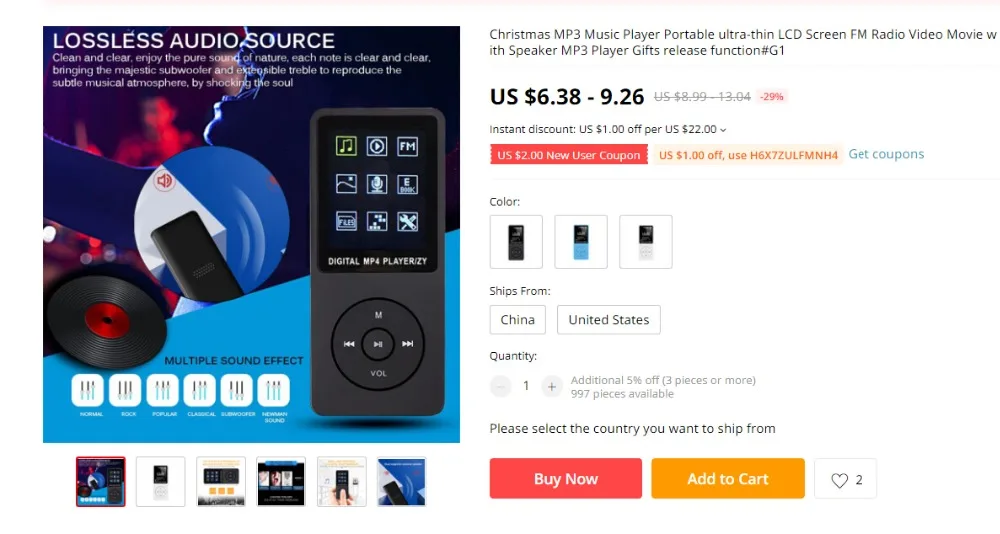1000x534 pixels.
Task: Select United States ships-from option
Action: [608, 320]
